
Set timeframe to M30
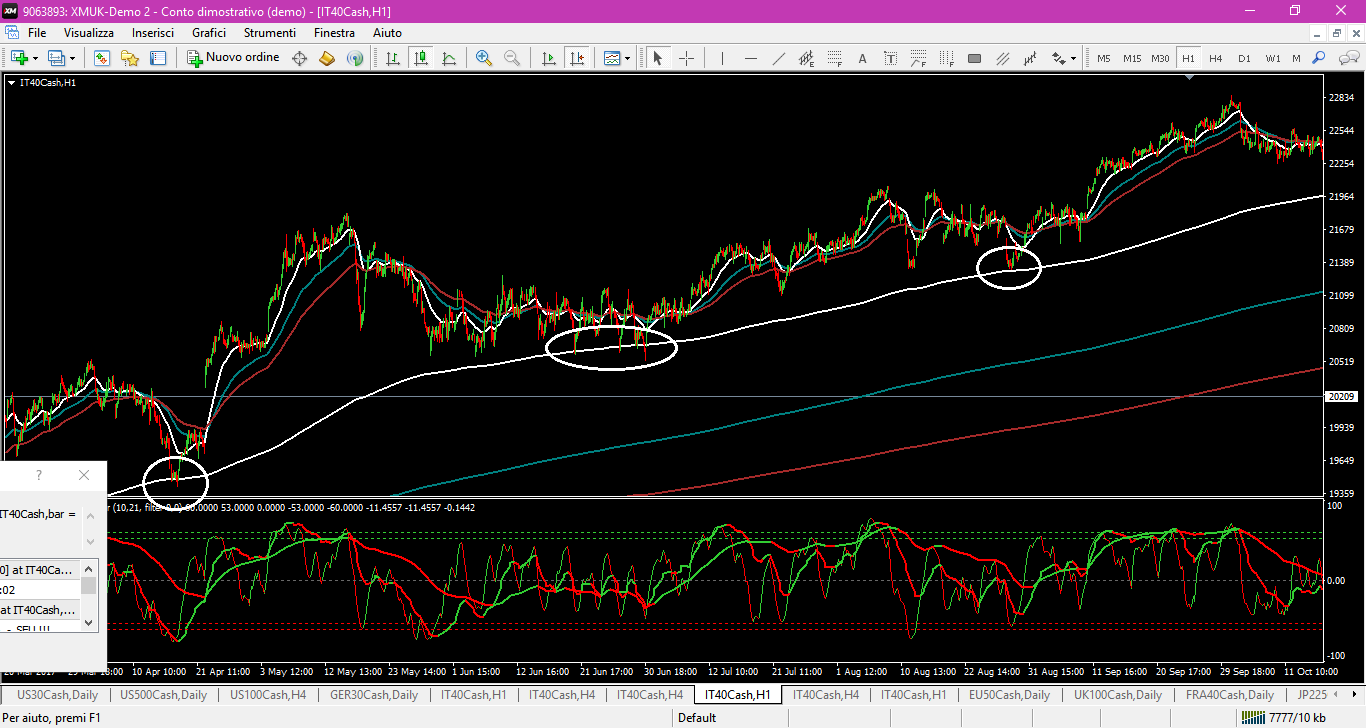[x=1160, y=58]
